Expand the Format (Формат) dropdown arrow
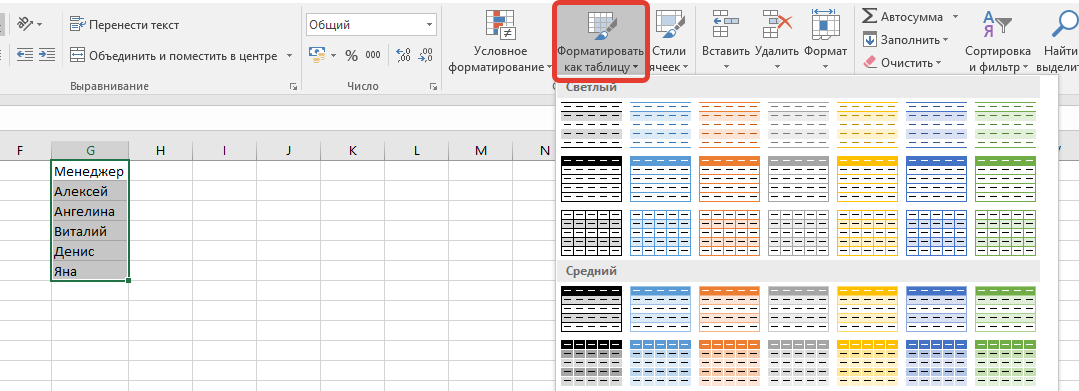Image resolution: width=1079 pixels, height=391 pixels. 825,67
